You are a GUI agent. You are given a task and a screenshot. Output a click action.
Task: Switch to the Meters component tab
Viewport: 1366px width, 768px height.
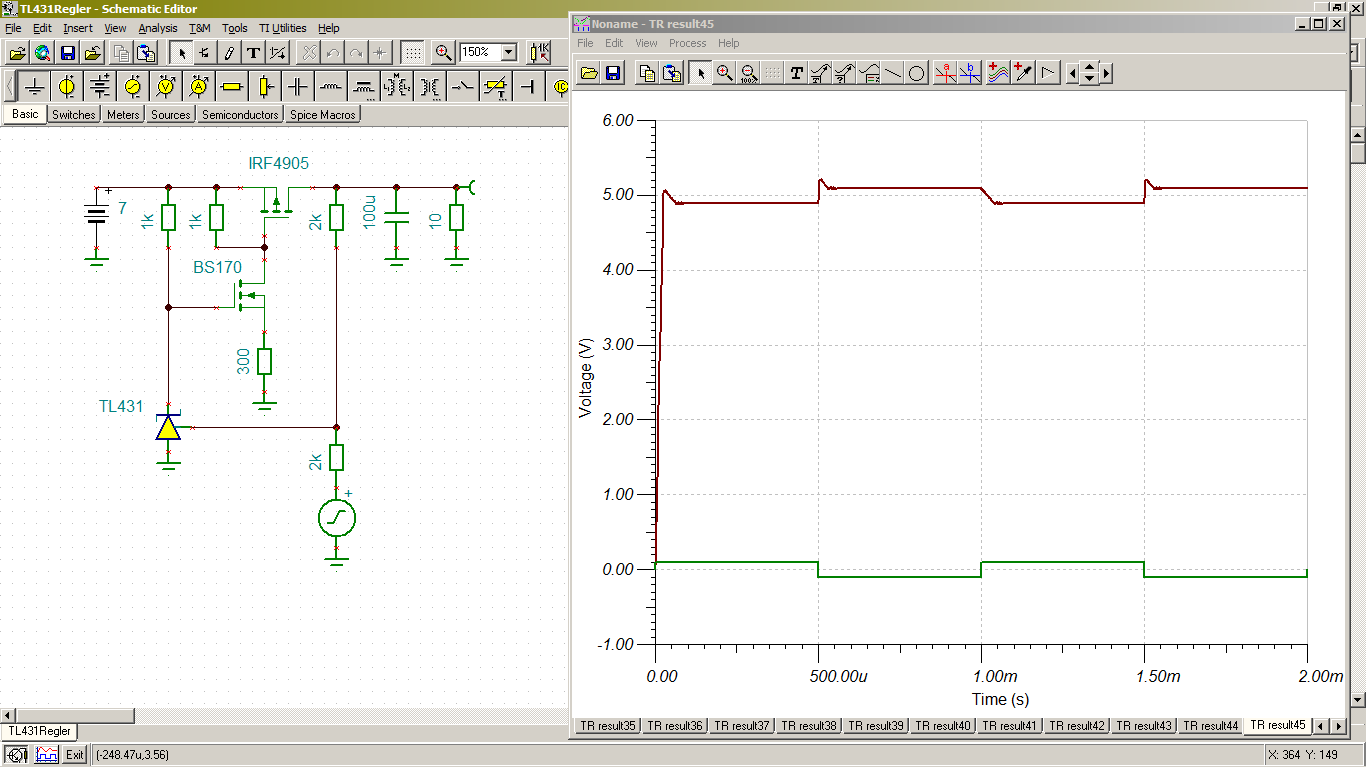(x=123, y=115)
